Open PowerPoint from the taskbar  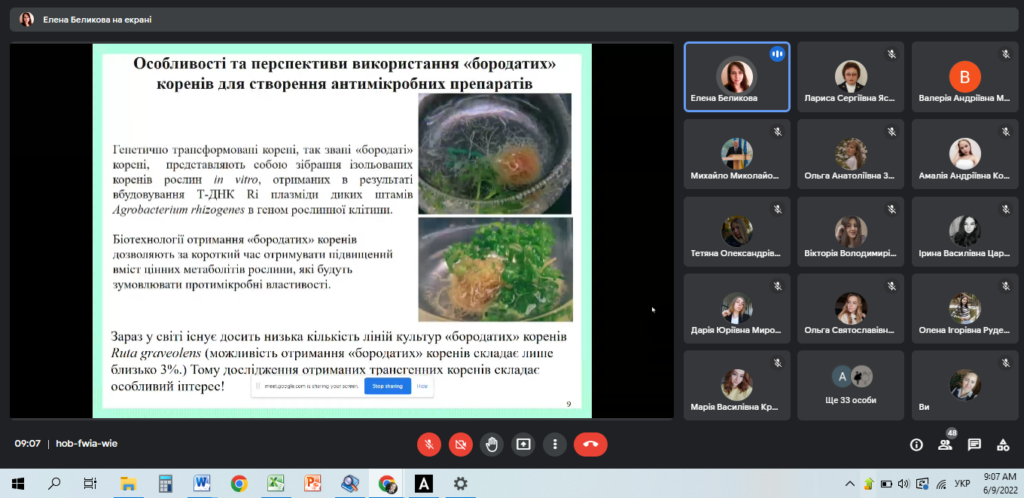tap(312, 484)
